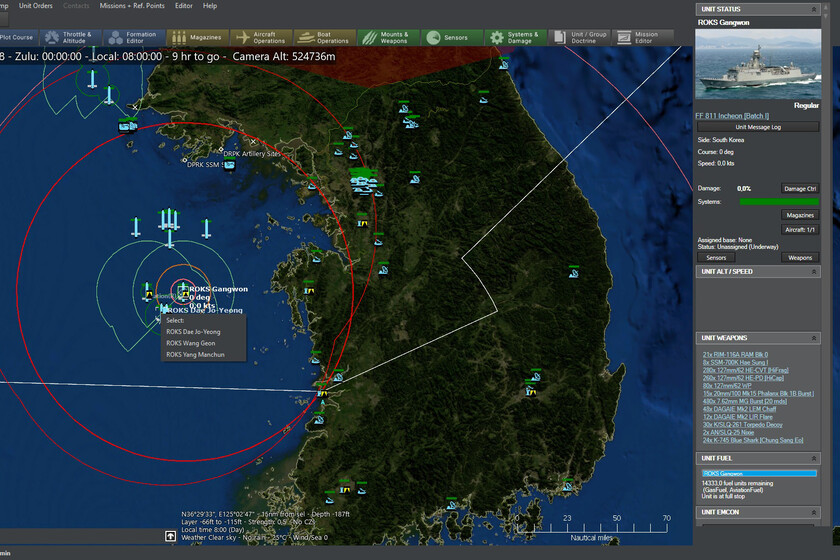Click the Mounts & Weapons toolbar button
Screen dimensions: 840x560
coord(386,37)
